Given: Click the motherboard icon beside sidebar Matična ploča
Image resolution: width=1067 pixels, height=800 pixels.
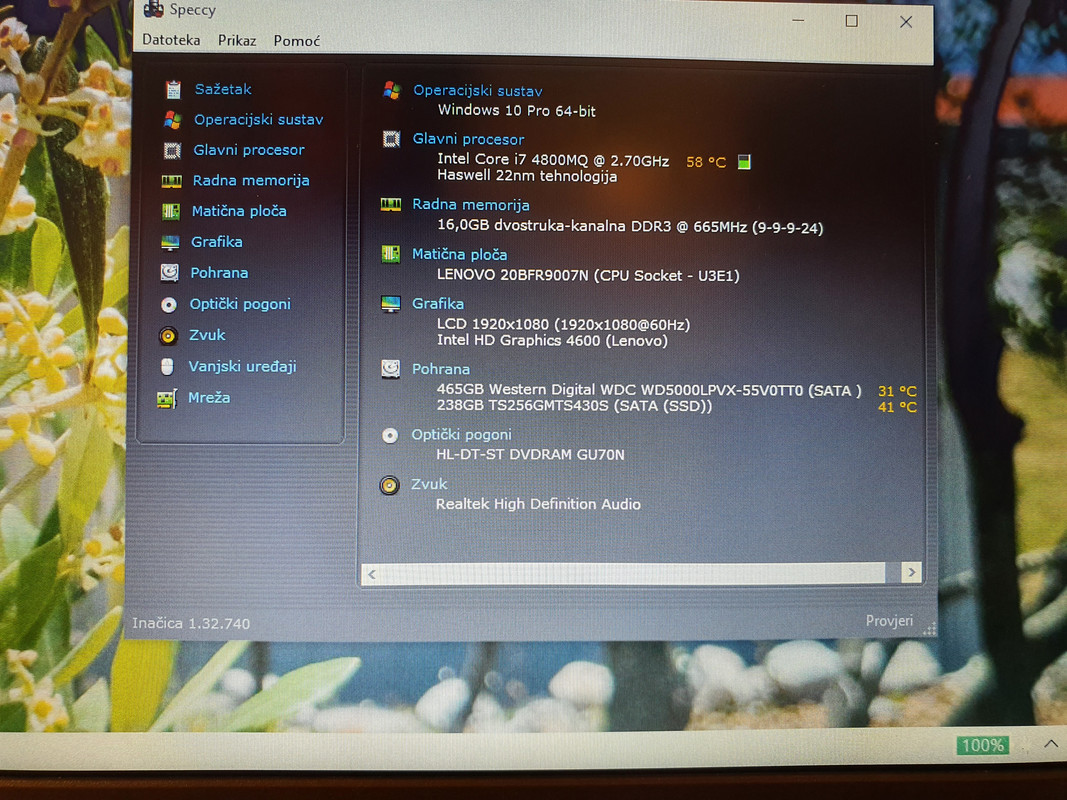Looking at the screenshot, I should 171,212.
